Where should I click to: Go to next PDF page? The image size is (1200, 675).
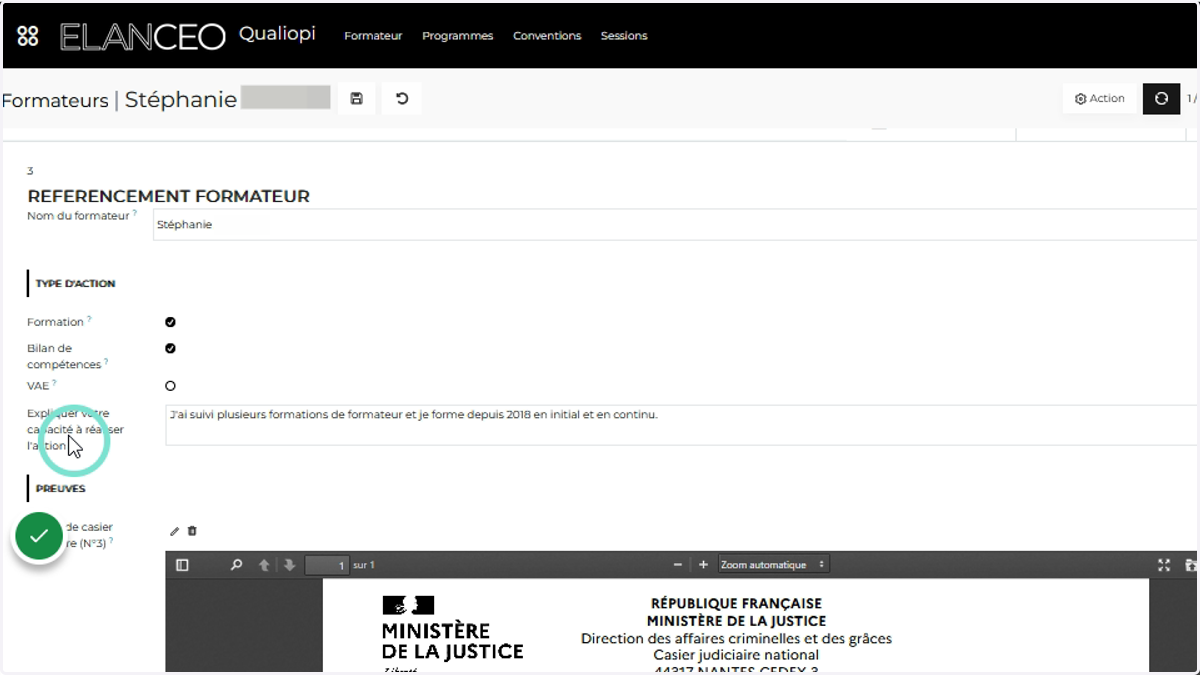[289, 565]
